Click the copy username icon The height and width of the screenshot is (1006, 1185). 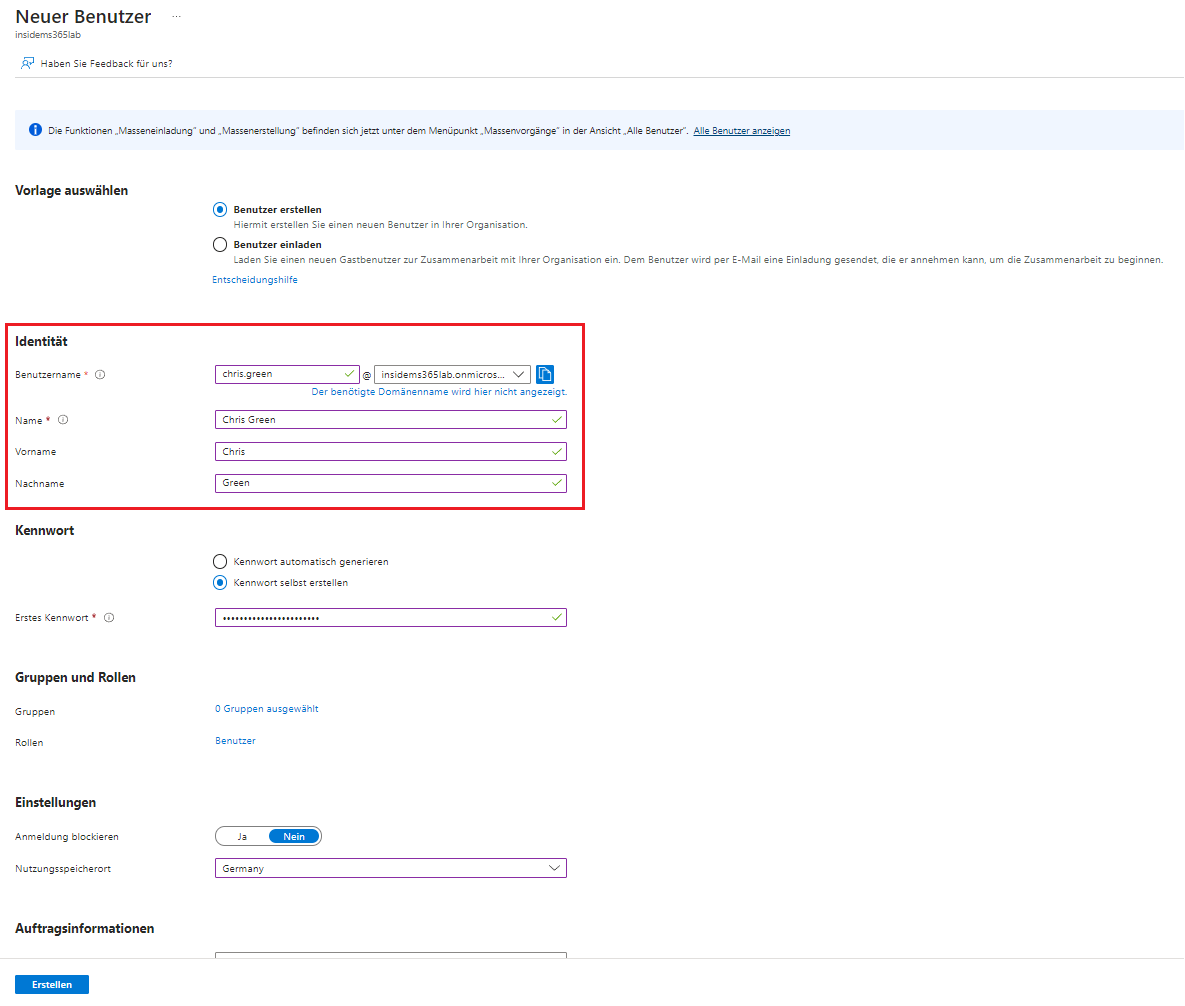coord(545,374)
